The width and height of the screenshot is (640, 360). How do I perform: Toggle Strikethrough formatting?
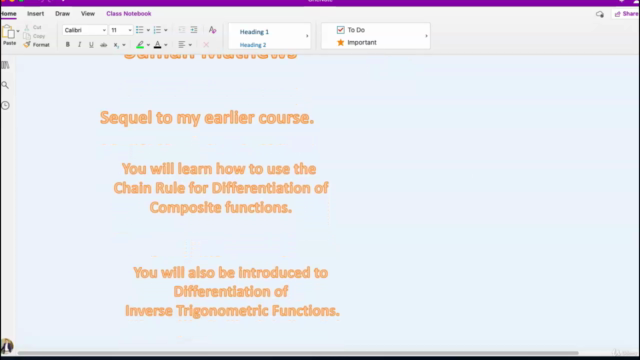point(104,44)
